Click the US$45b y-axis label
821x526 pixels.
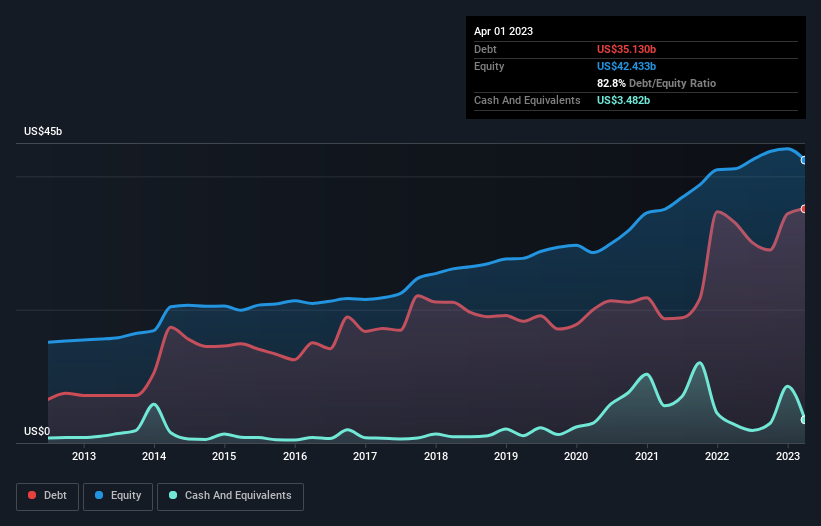coord(43,131)
